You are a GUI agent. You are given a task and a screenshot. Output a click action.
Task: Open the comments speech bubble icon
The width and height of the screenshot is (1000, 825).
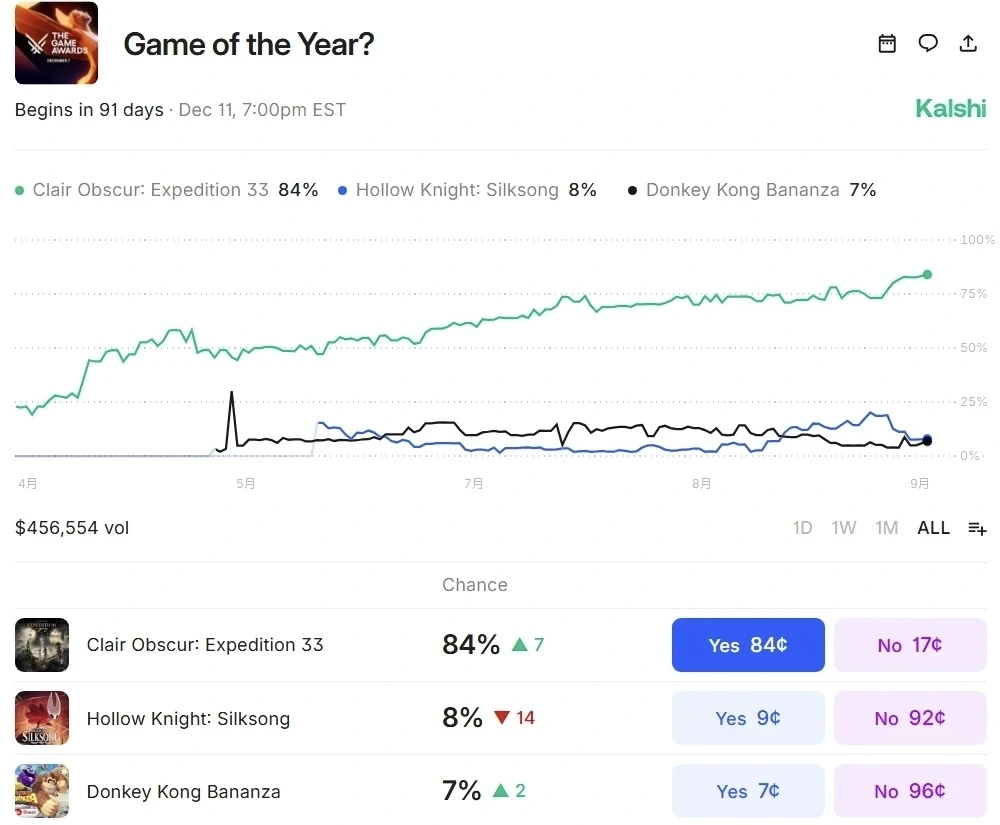tap(928, 43)
